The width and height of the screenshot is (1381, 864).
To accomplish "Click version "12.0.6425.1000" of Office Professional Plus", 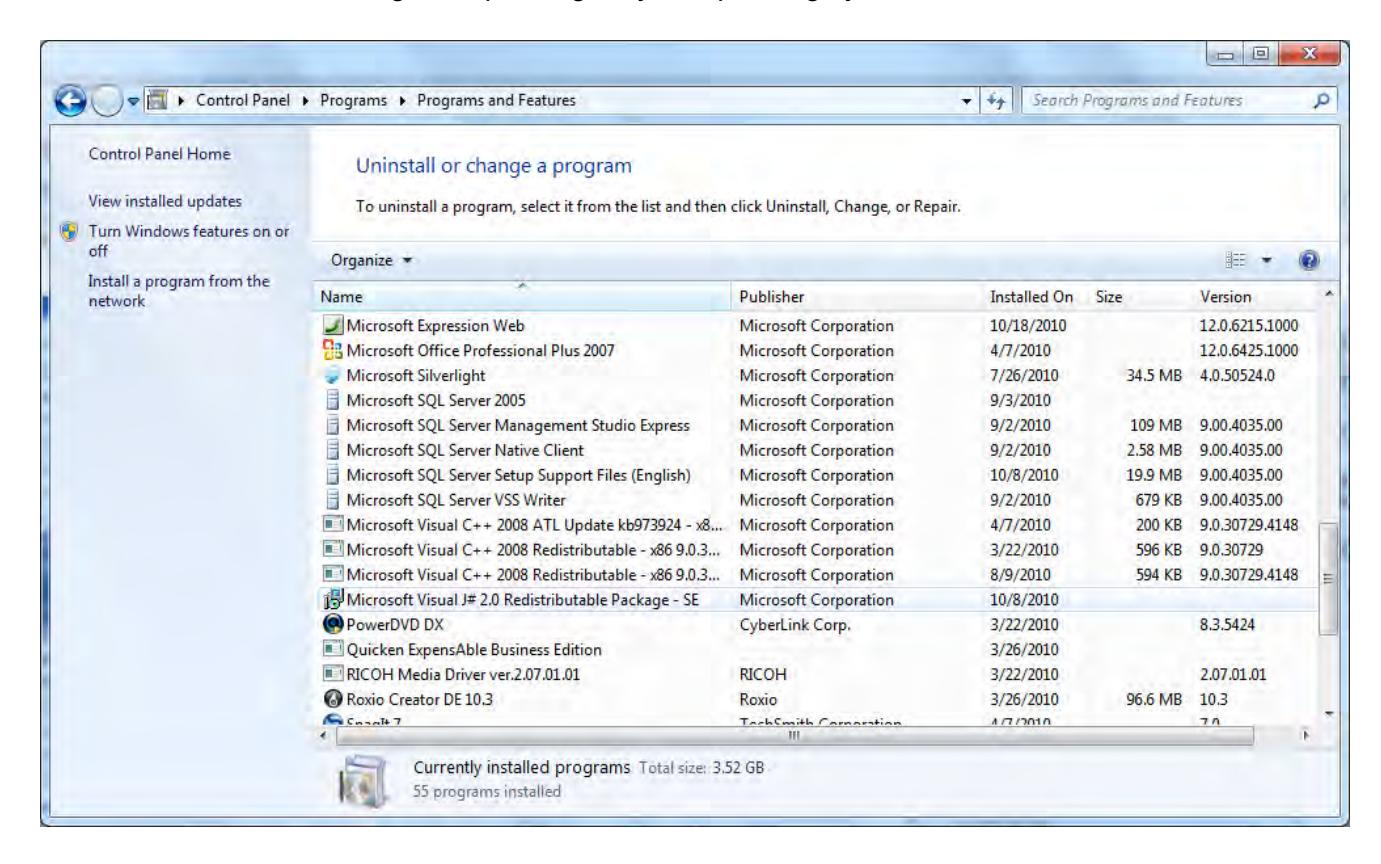I will point(1248,350).
